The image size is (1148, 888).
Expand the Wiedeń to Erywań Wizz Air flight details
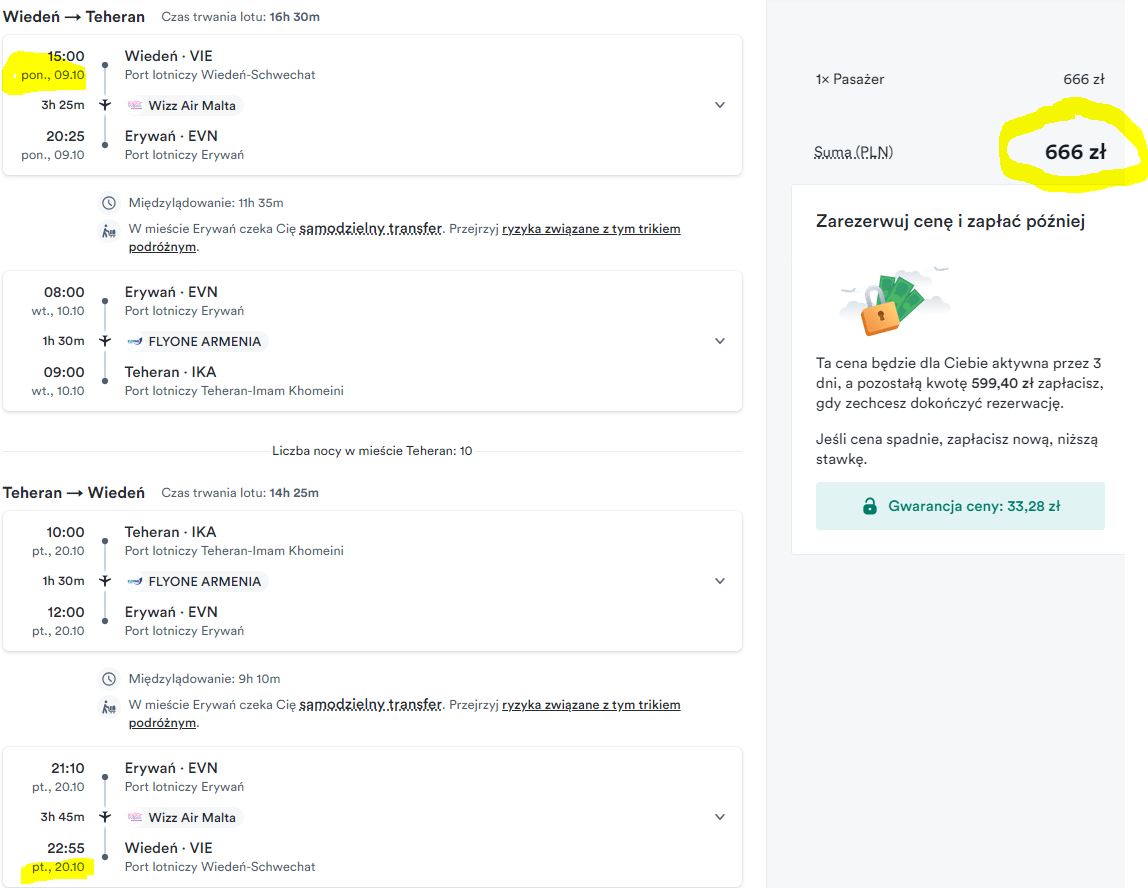click(x=720, y=105)
